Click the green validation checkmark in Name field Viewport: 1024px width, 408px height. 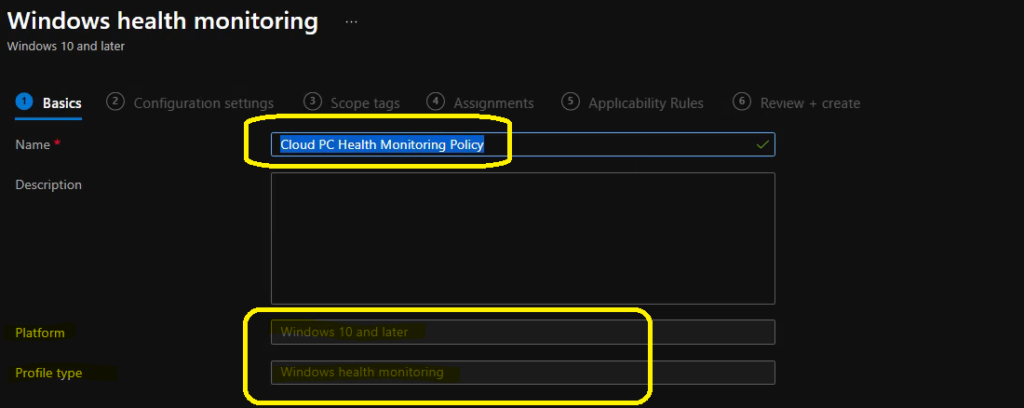(x=762, y=145)
